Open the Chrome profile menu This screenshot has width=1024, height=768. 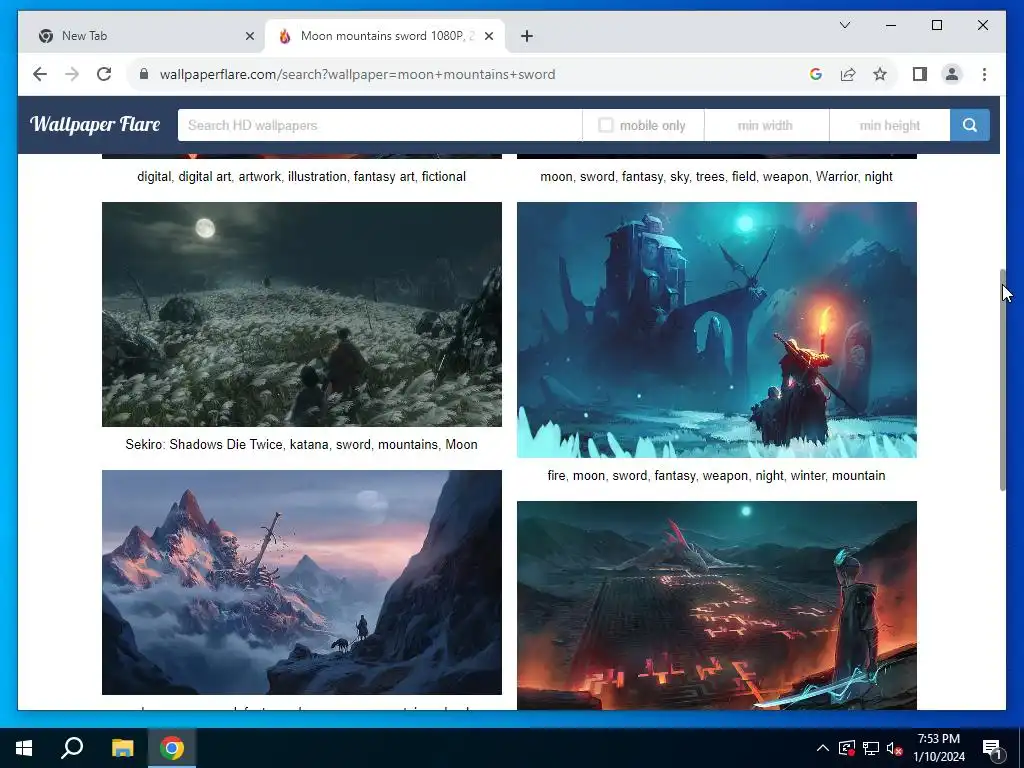[x=952, y=74]
